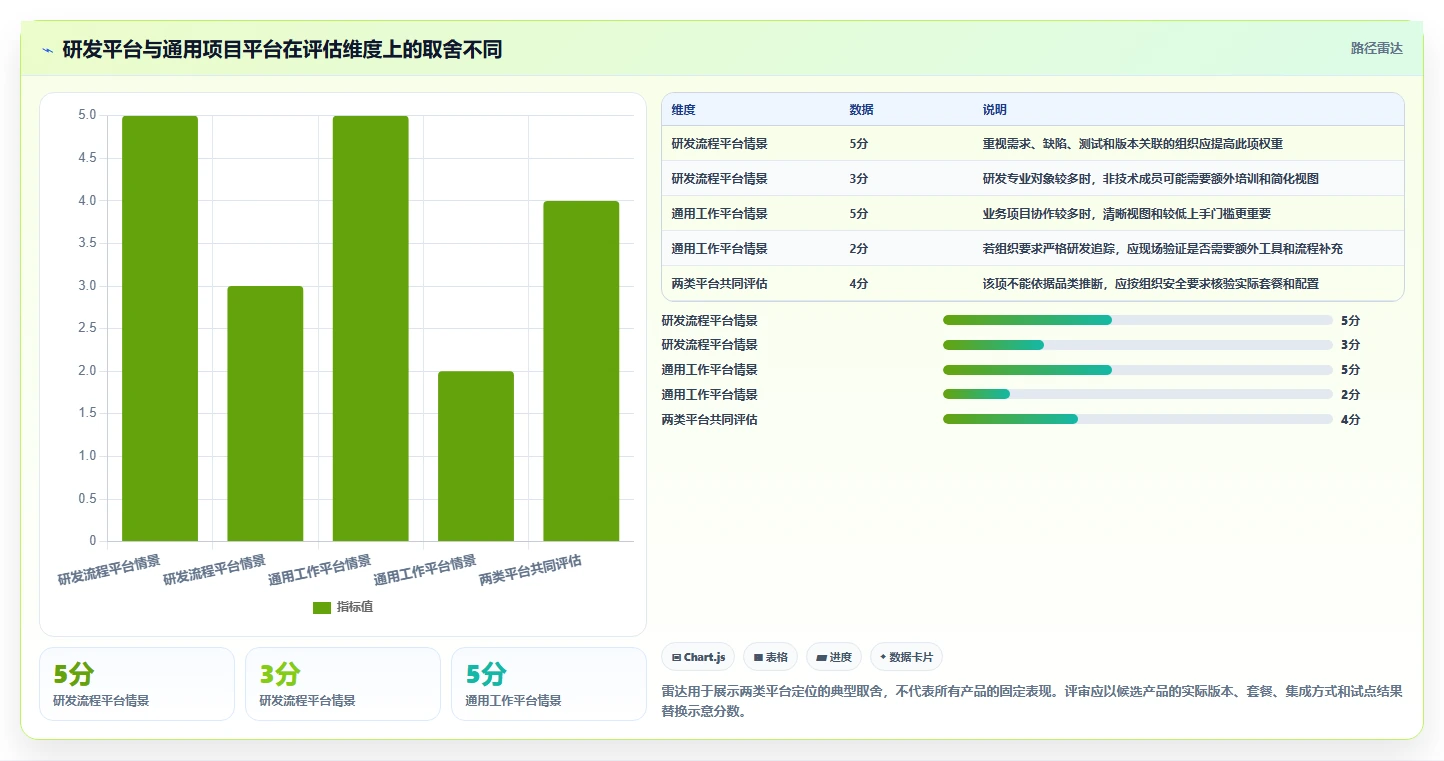Click the 研发流程平台情景 chart bar with value 3
1444x761 pixels.
[x=265, y=414]
